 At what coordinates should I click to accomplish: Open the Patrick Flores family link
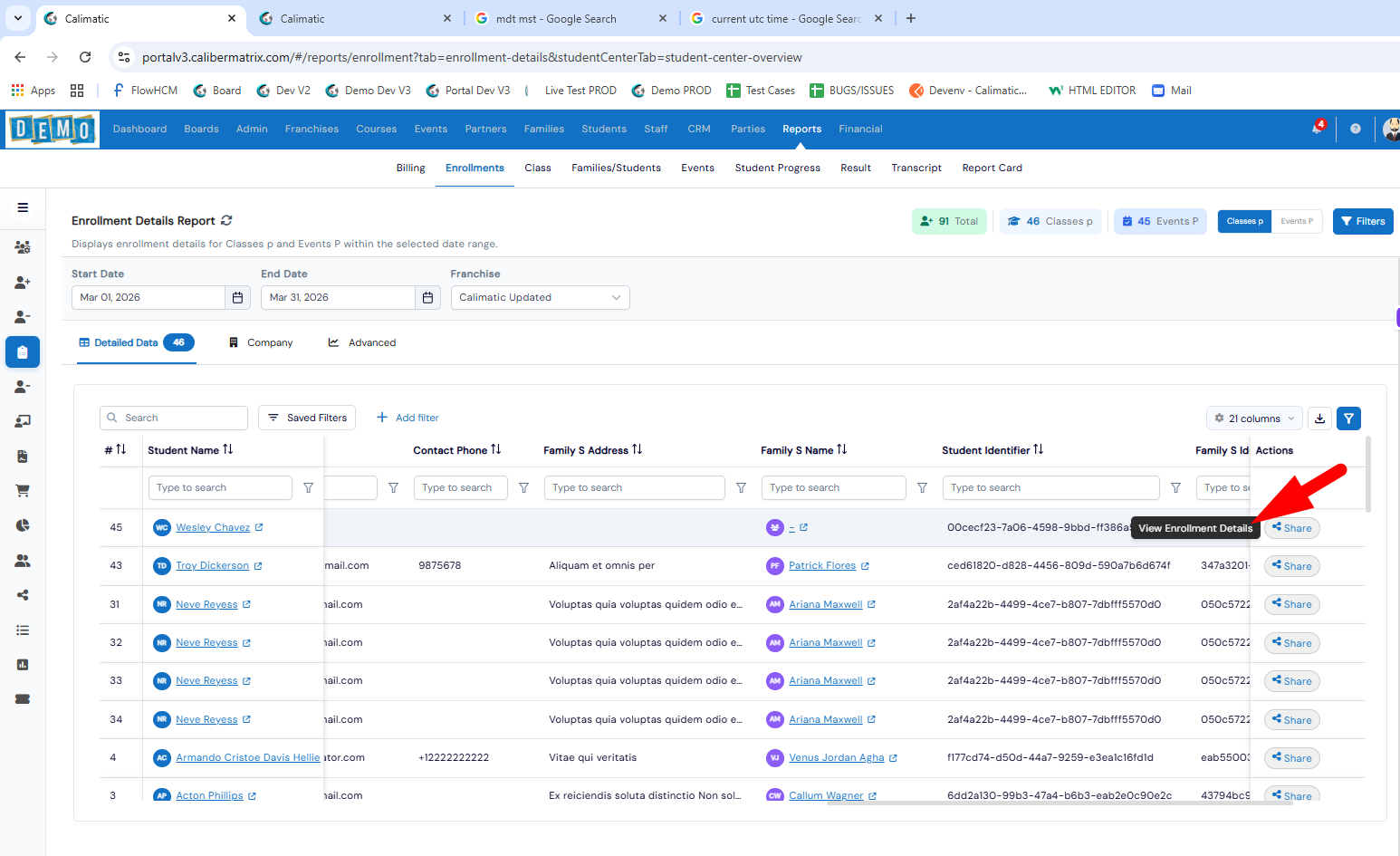[x=821, y=565]
